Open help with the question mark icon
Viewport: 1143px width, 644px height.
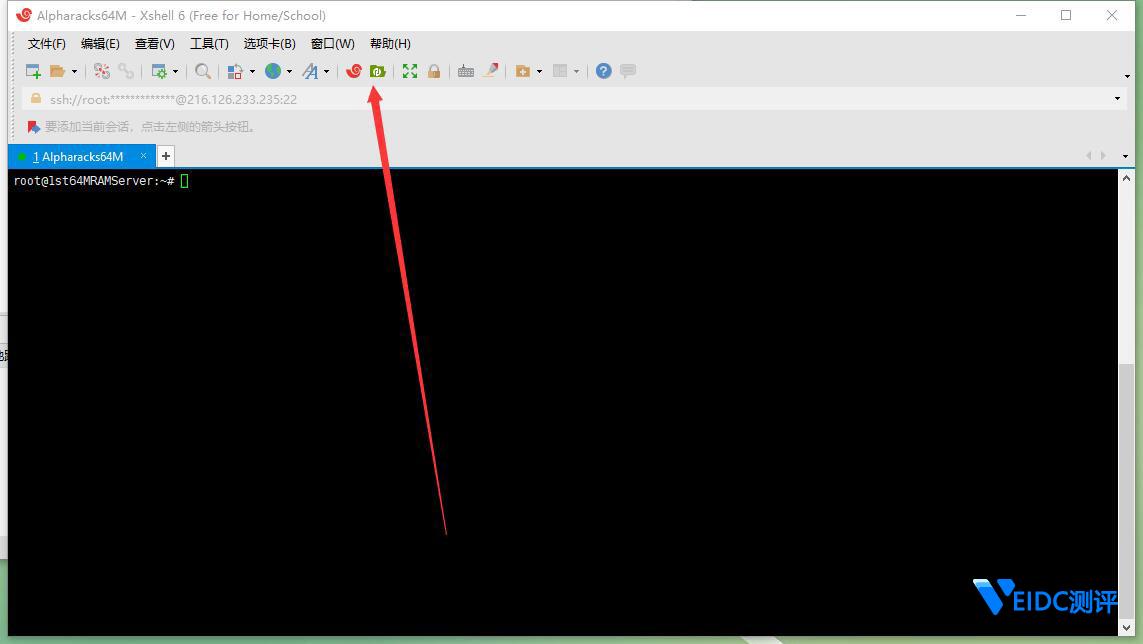(x=604, y=71)
